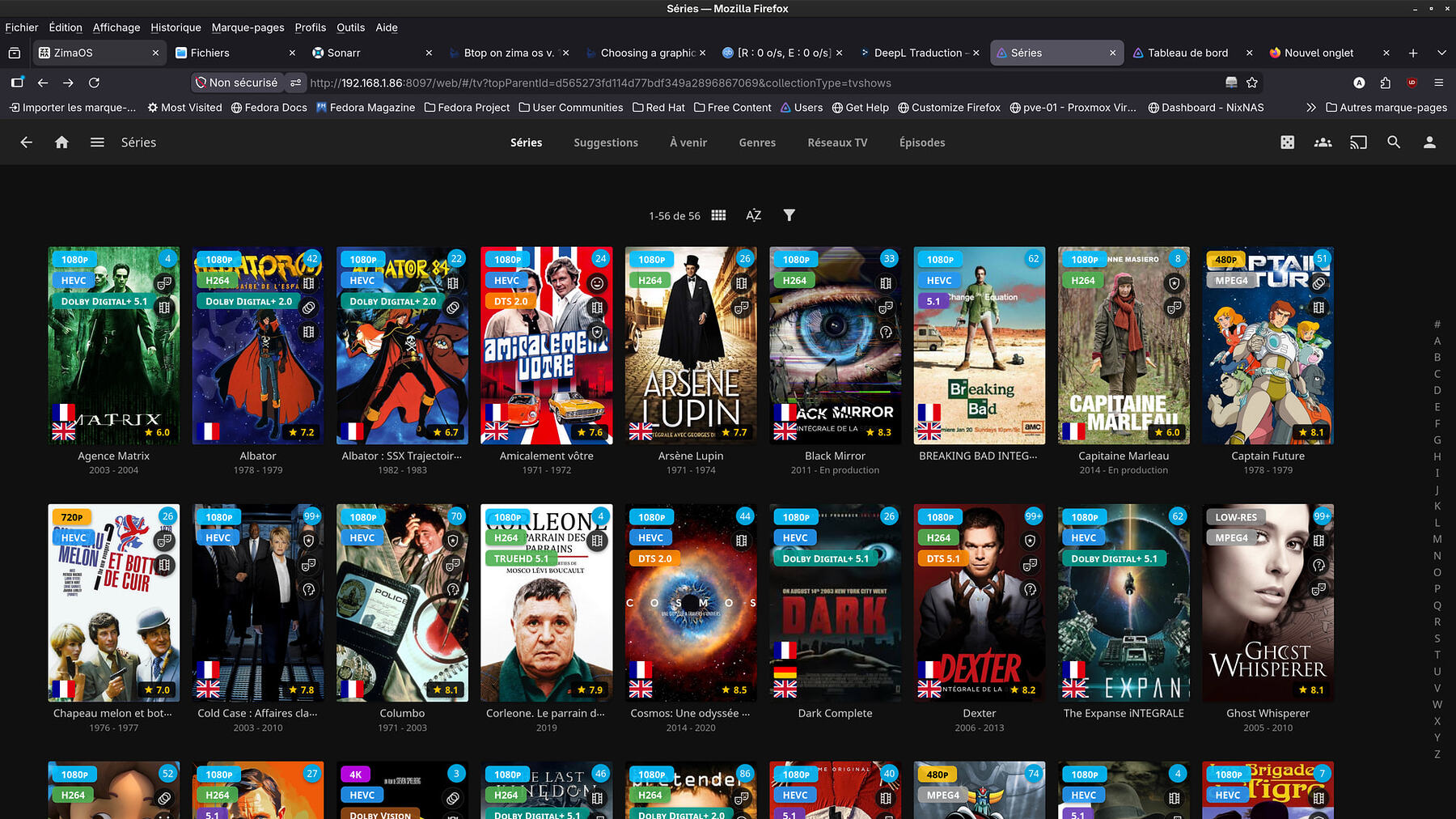The height and width of the screenshot is (819, 1456).
Task: Open the A-Z sort options
Action: pos(753,215)
